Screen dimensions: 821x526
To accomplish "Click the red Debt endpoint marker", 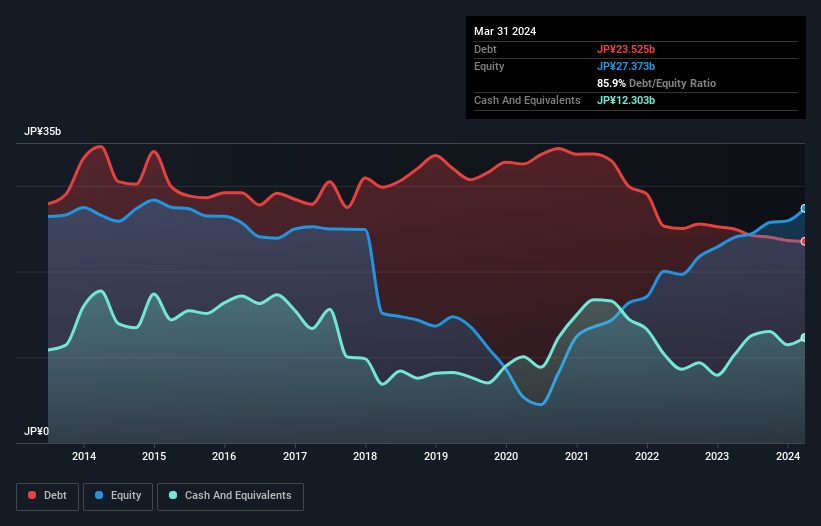I will click(804, 241).
